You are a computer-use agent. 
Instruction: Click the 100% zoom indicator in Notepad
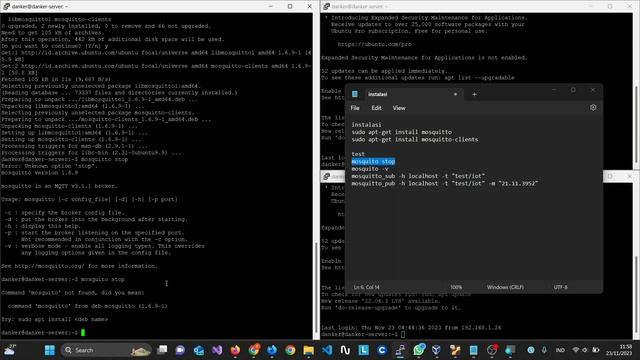click(x=456, y=287)
